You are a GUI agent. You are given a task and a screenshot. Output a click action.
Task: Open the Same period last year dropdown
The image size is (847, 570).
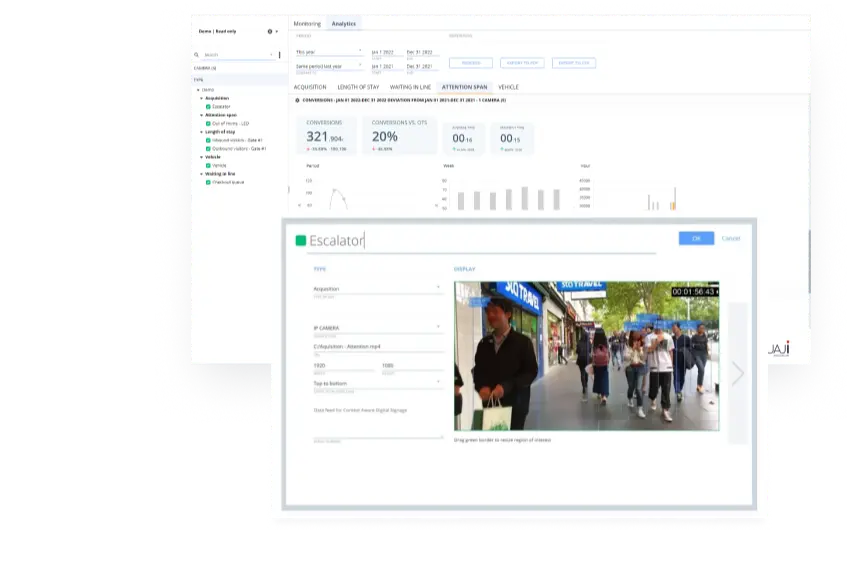(x=328, y=66)
